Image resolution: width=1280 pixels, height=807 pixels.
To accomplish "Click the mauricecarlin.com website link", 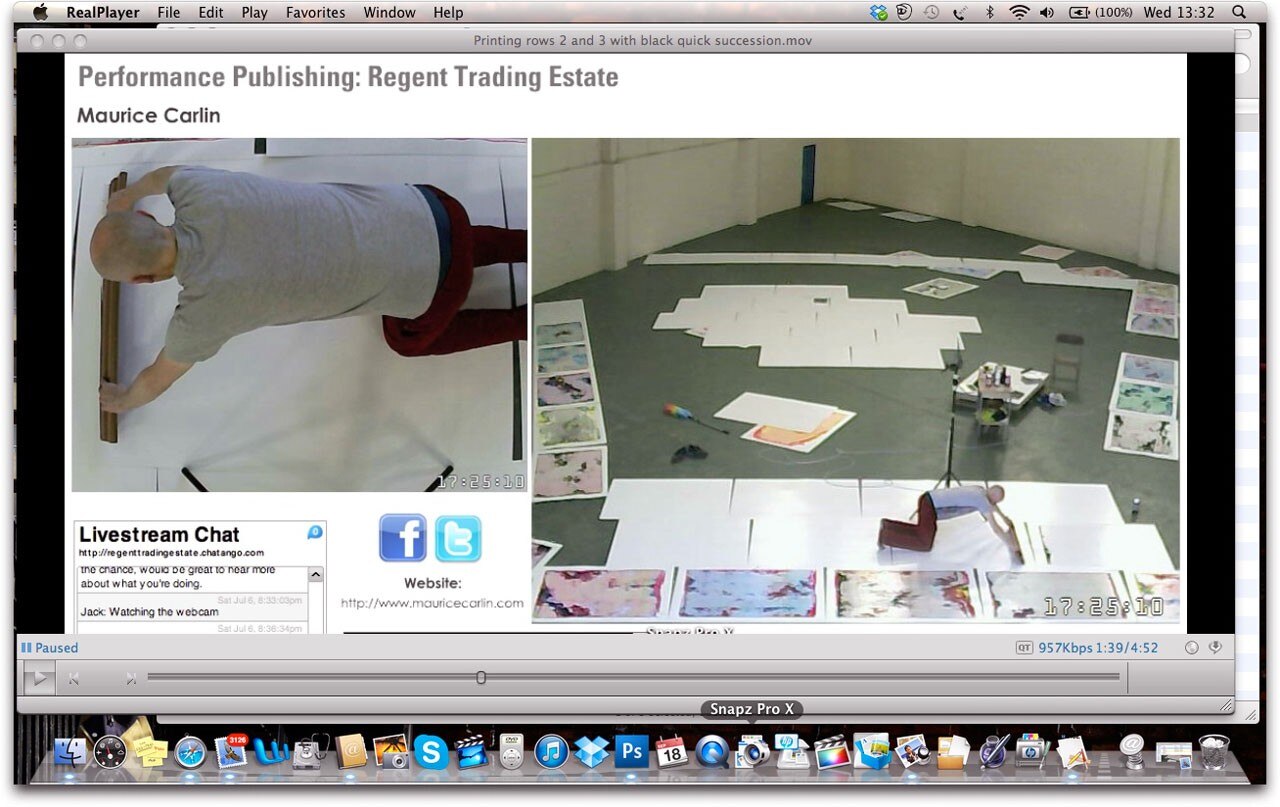I will tap(432, 603).
